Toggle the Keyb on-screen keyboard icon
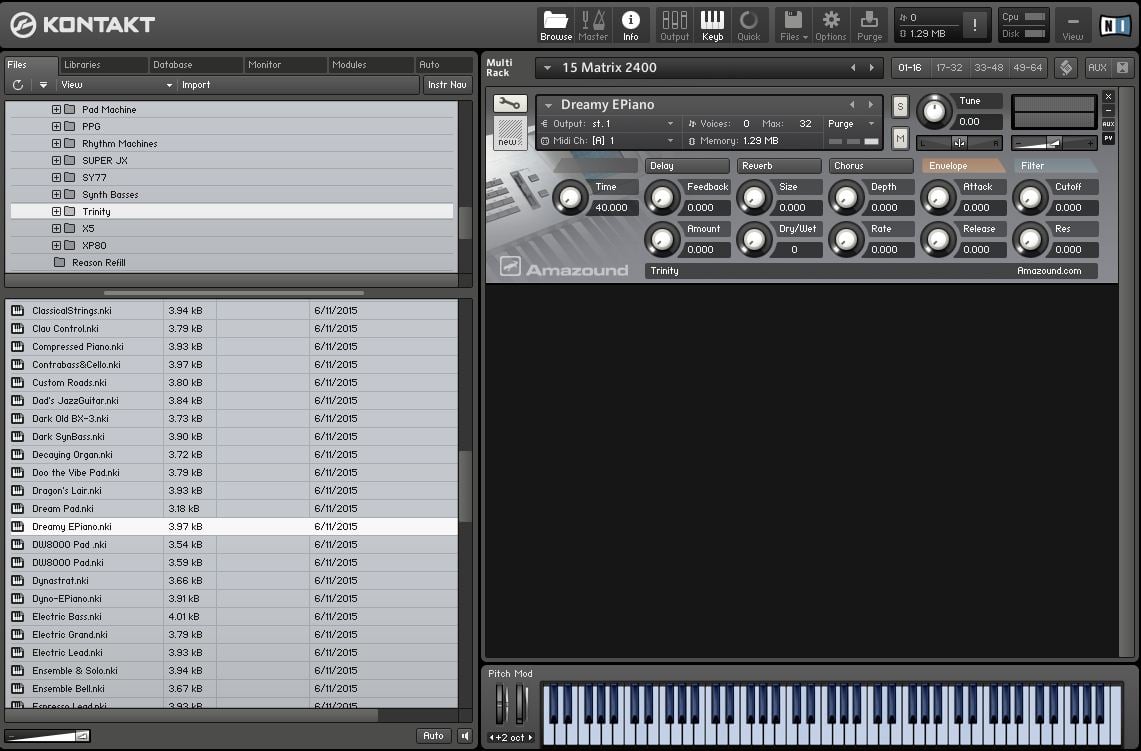This screenshot has width=1141, height=751. click(x=712, y=25)
